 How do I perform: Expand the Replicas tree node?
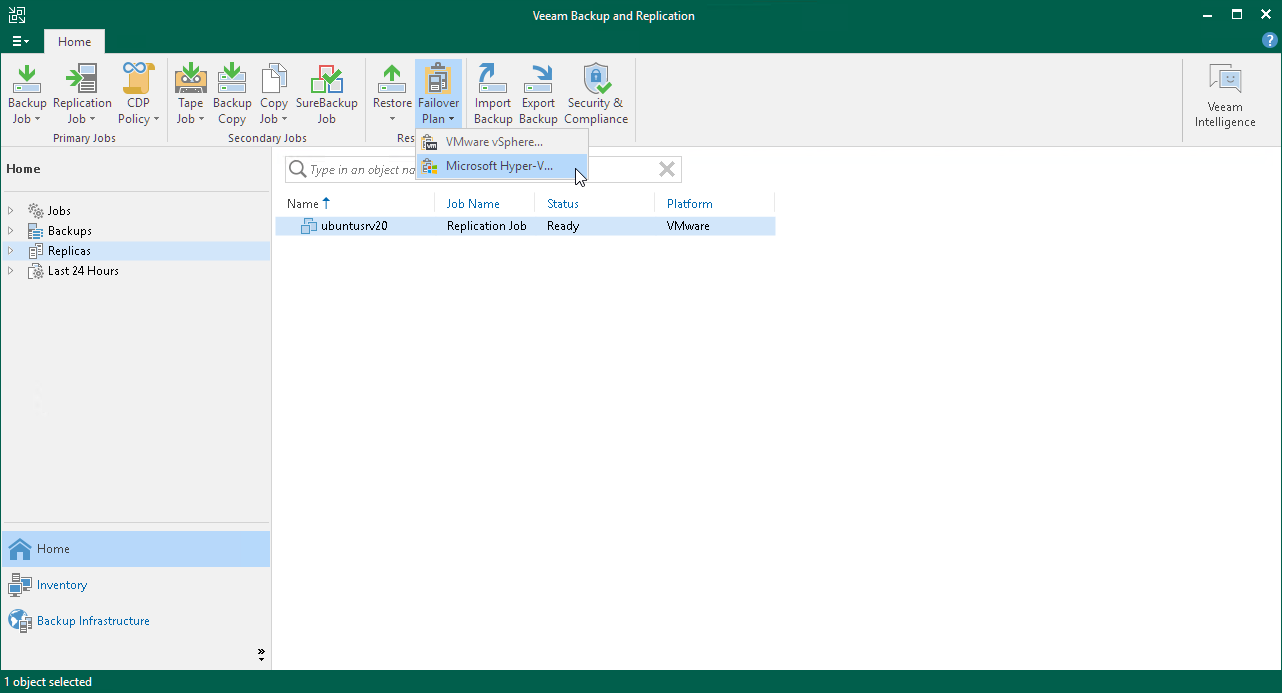coord(11,251)
